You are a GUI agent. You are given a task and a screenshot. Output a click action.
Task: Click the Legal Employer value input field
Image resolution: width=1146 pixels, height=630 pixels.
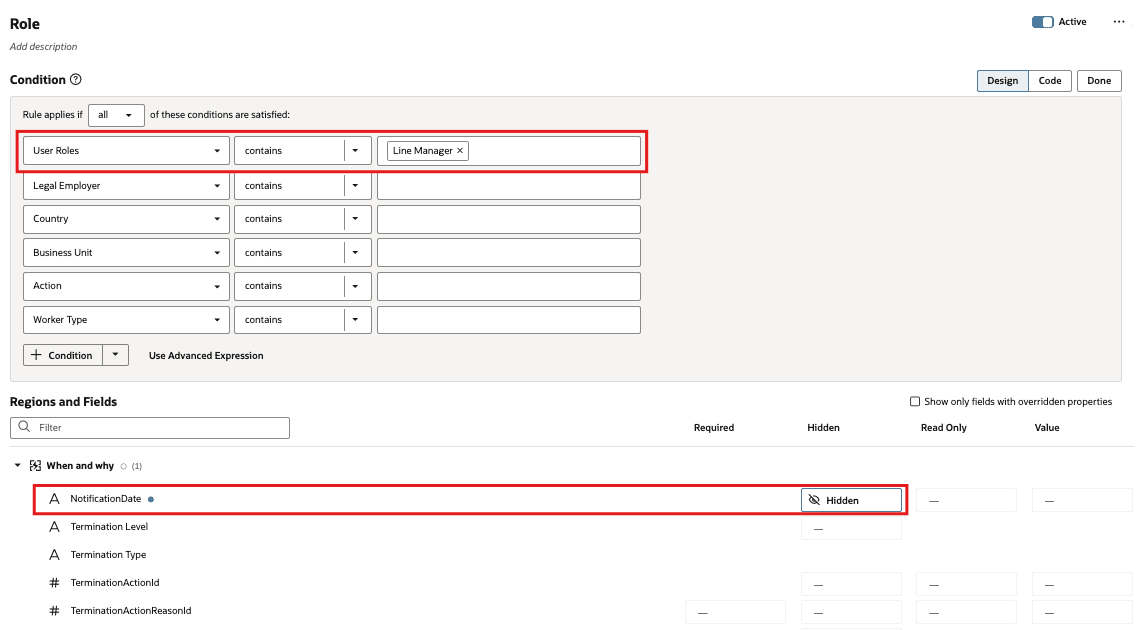pos(509,186)
